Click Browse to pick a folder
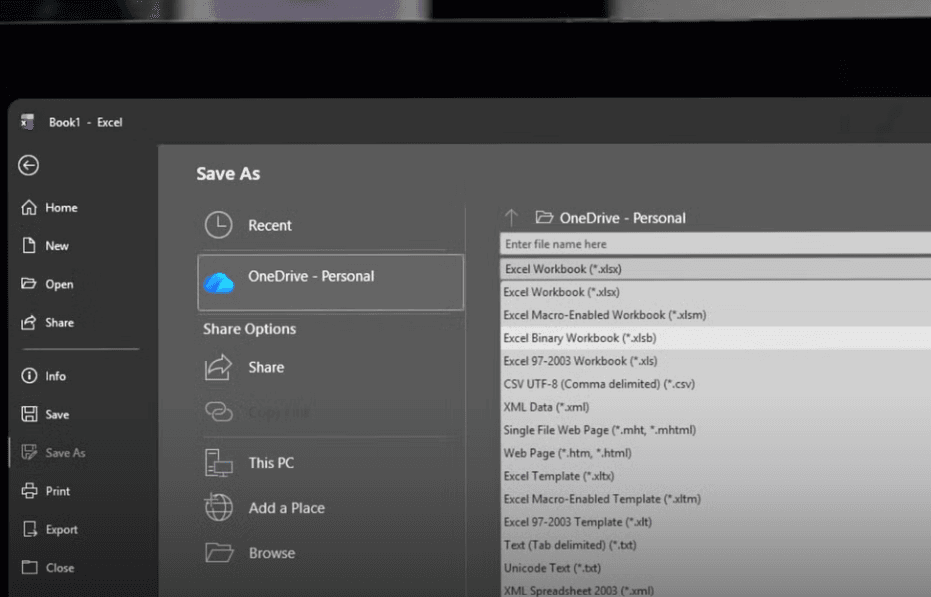The height and width of the screenshot is (597, 931). (x=331, y=553)
